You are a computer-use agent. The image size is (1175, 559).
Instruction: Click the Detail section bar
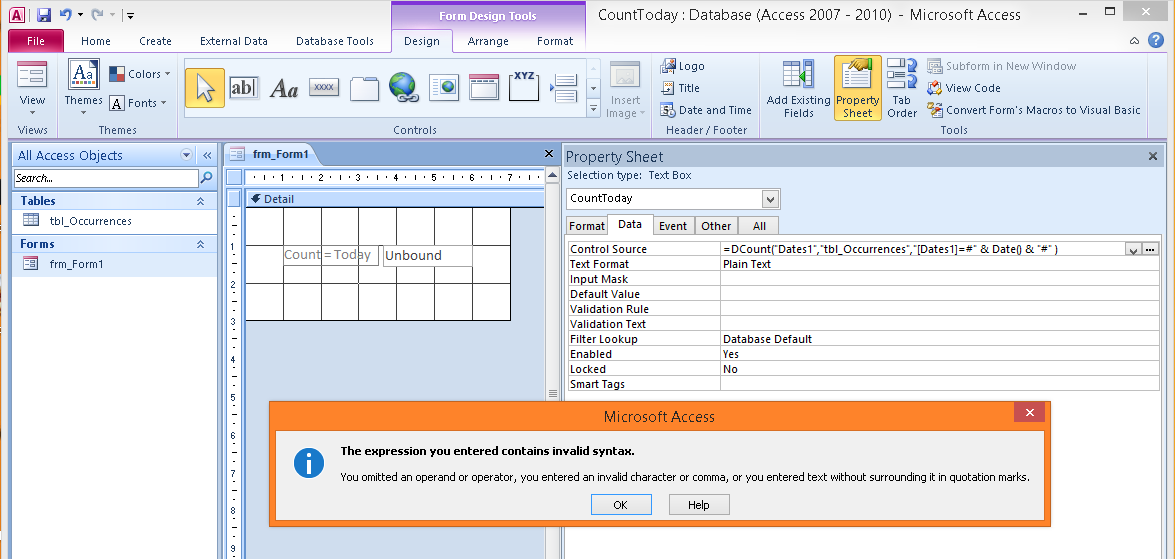(394, 199)
